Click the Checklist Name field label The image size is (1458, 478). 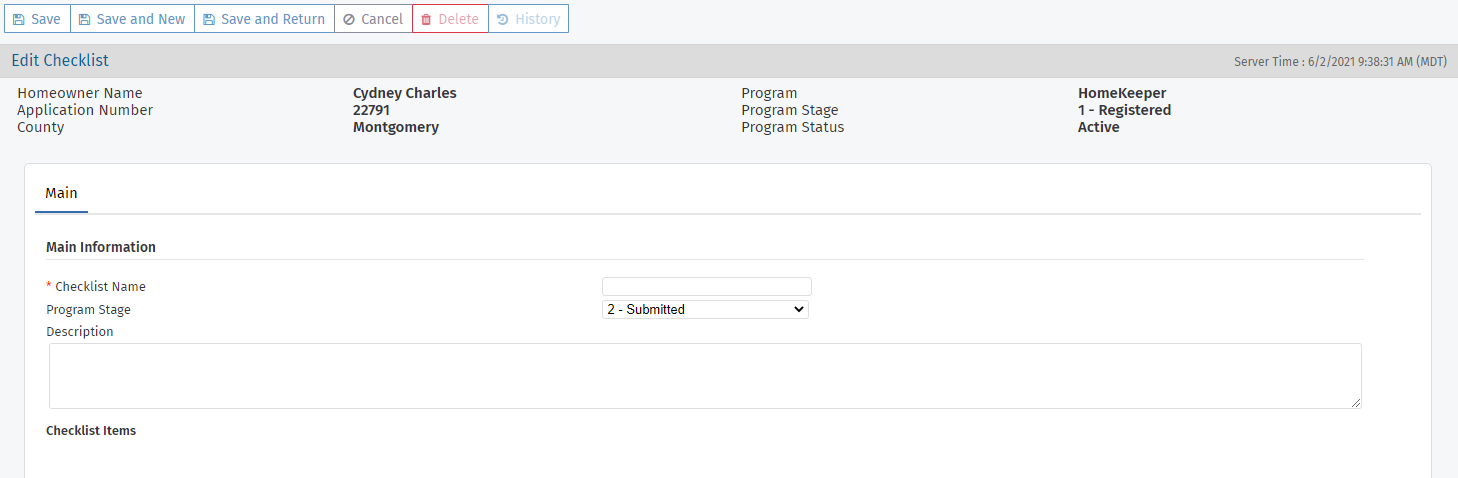[x=100, y=287]
